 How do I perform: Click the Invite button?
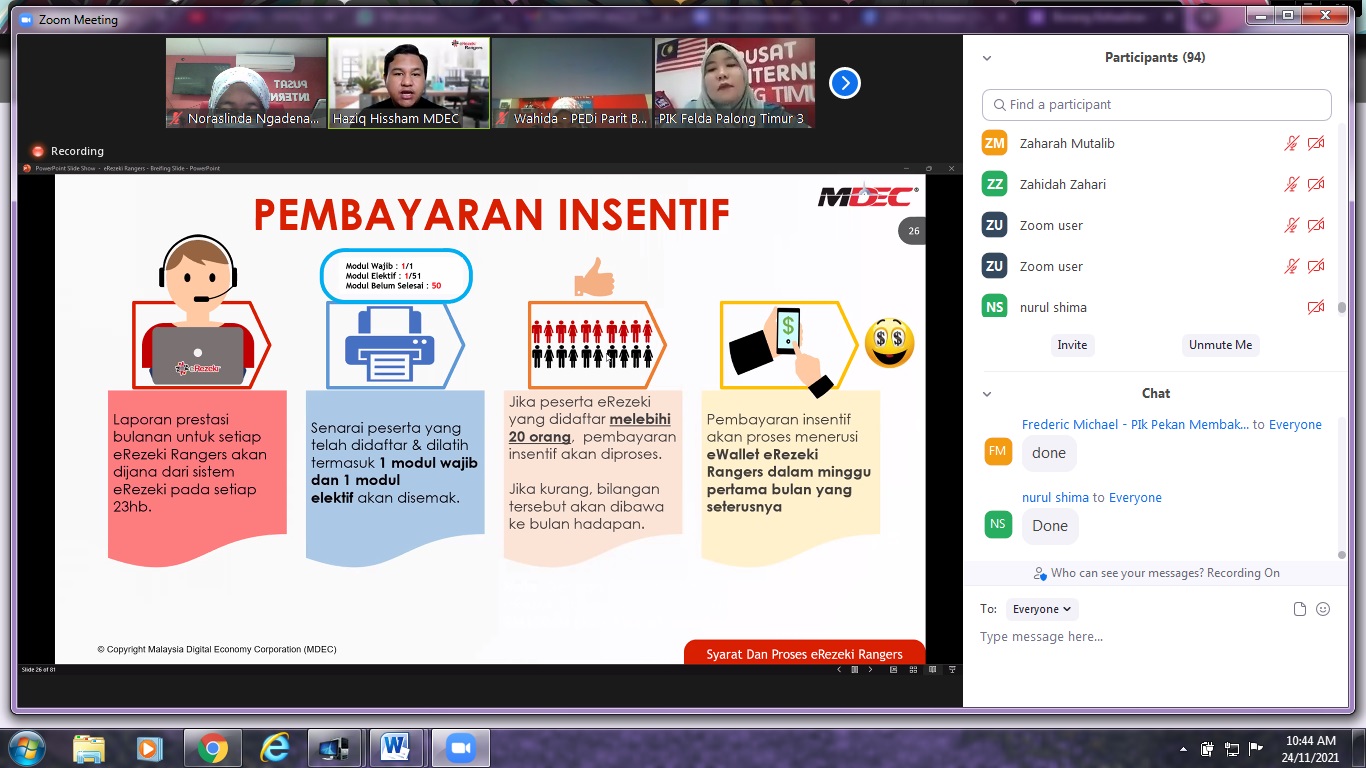tap(1072, 345)
